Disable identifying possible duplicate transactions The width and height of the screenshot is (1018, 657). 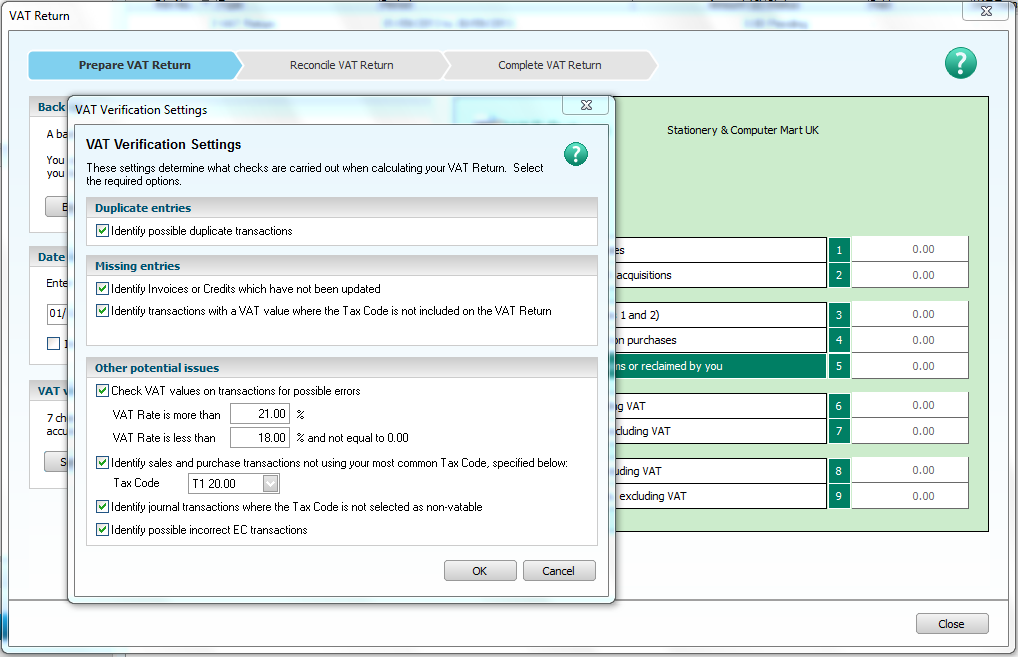click(x=102, y=230)
